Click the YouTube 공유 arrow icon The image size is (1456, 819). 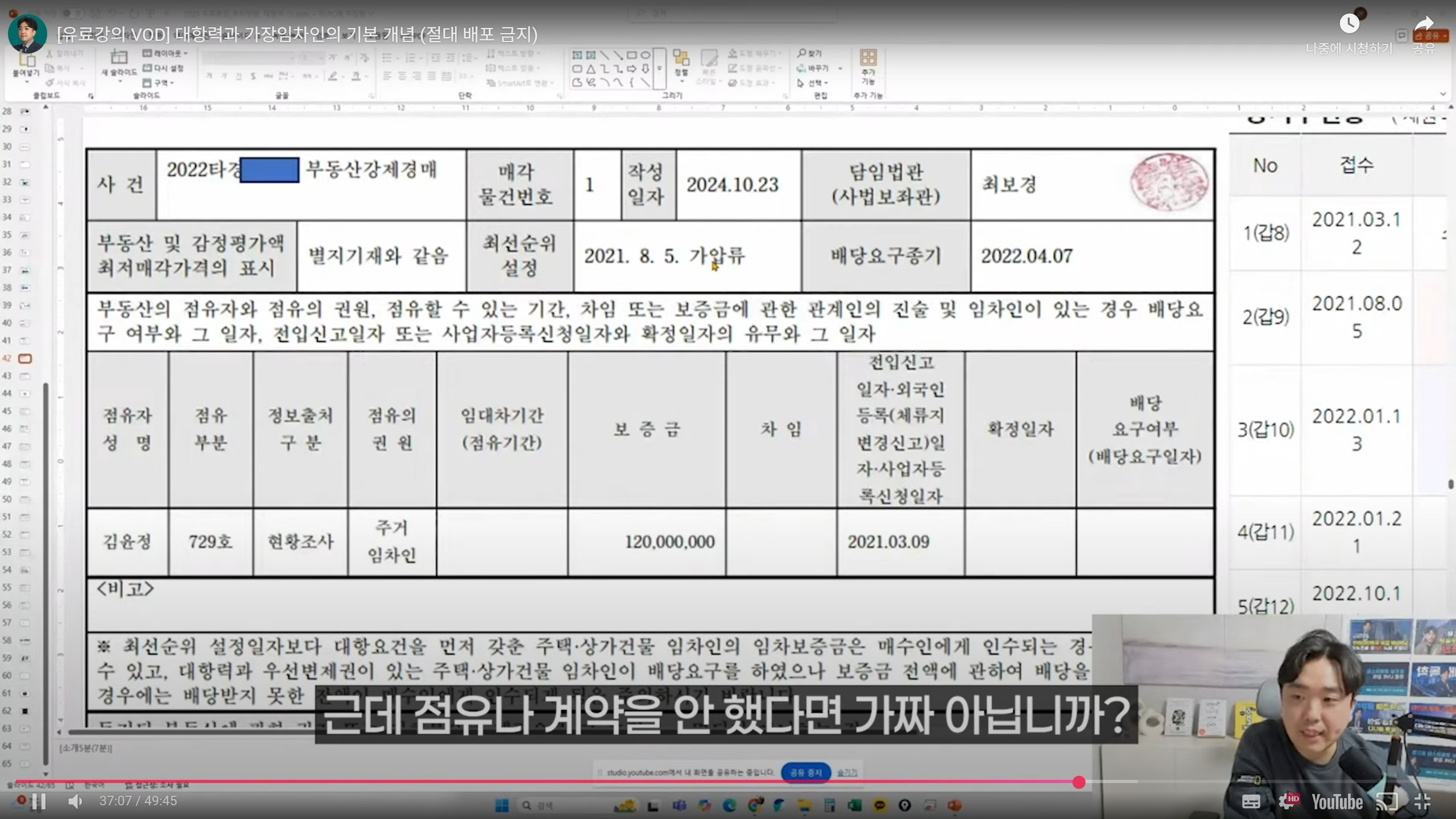point(1424,25)
